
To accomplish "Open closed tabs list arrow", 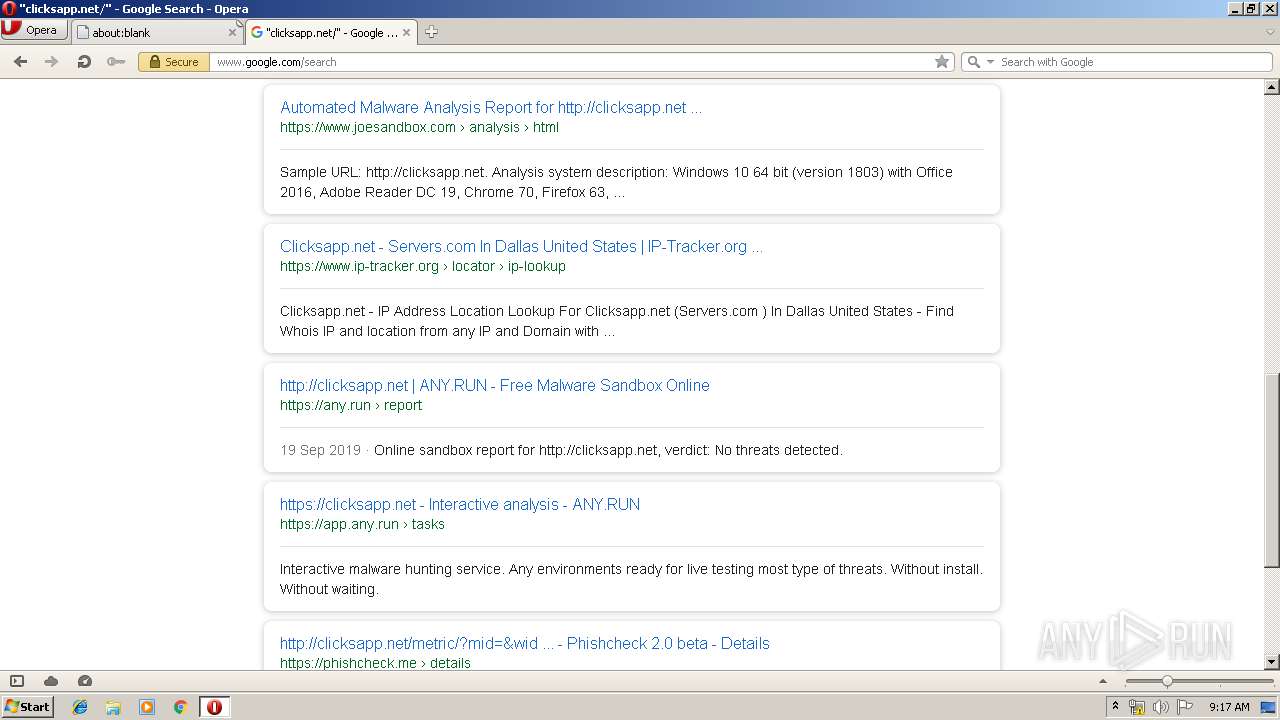I will click(x=1270, y=32).
